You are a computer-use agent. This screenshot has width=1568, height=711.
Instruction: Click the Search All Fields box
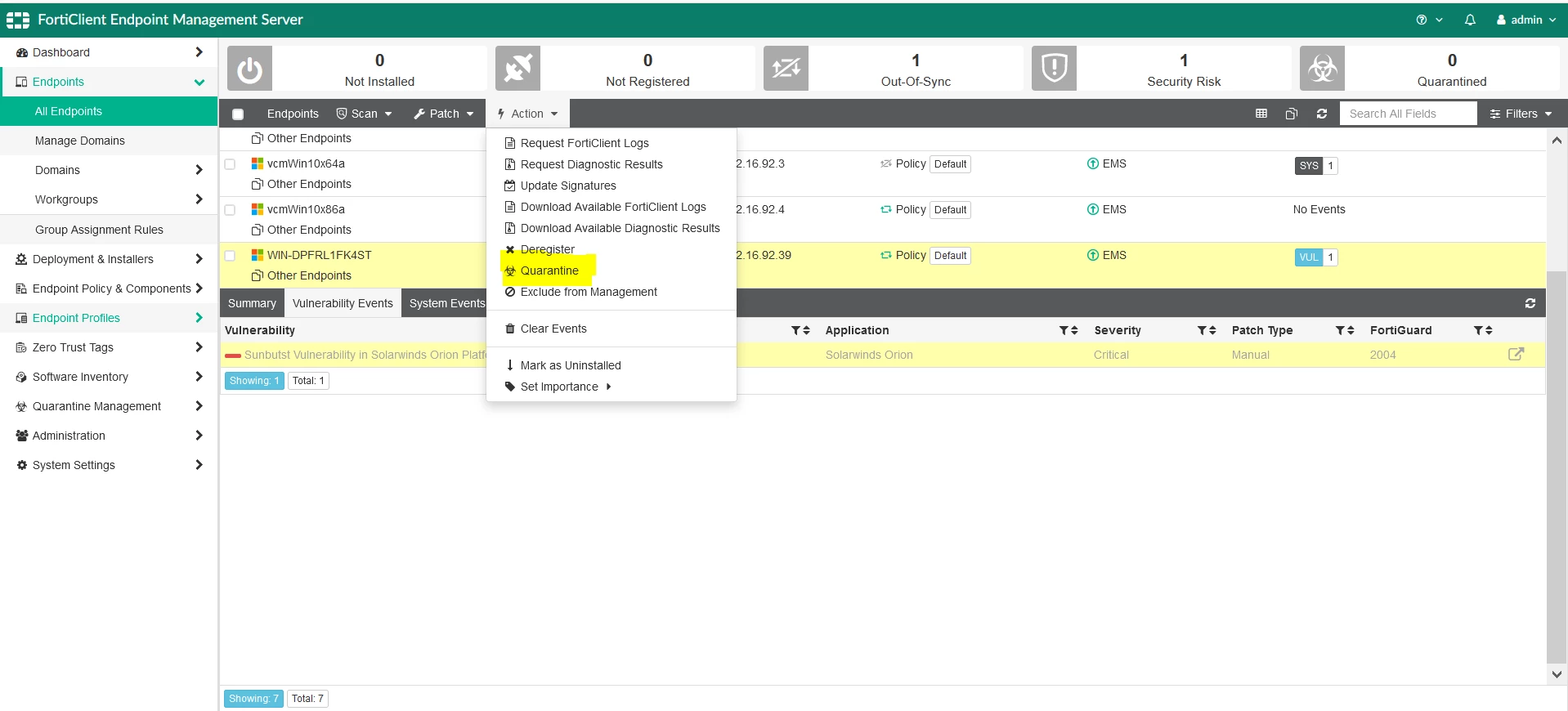tap(1408, 114)
